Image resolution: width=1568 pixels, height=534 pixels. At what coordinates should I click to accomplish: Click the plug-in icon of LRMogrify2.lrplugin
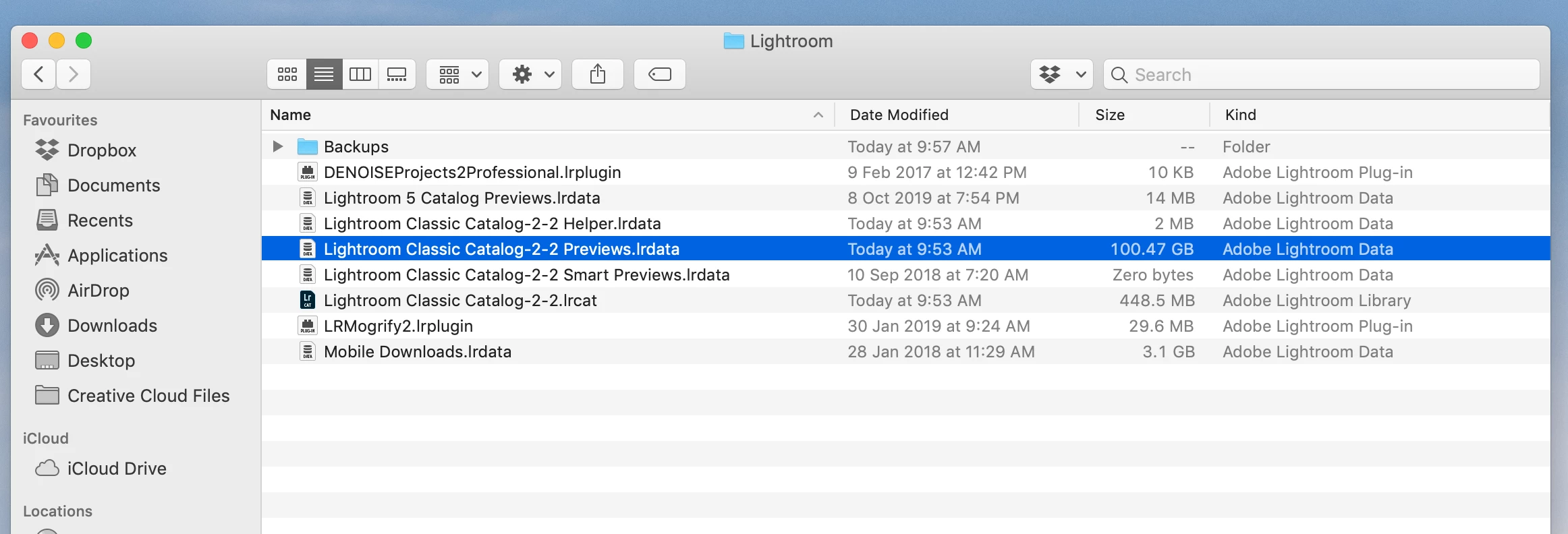(308, 326)
